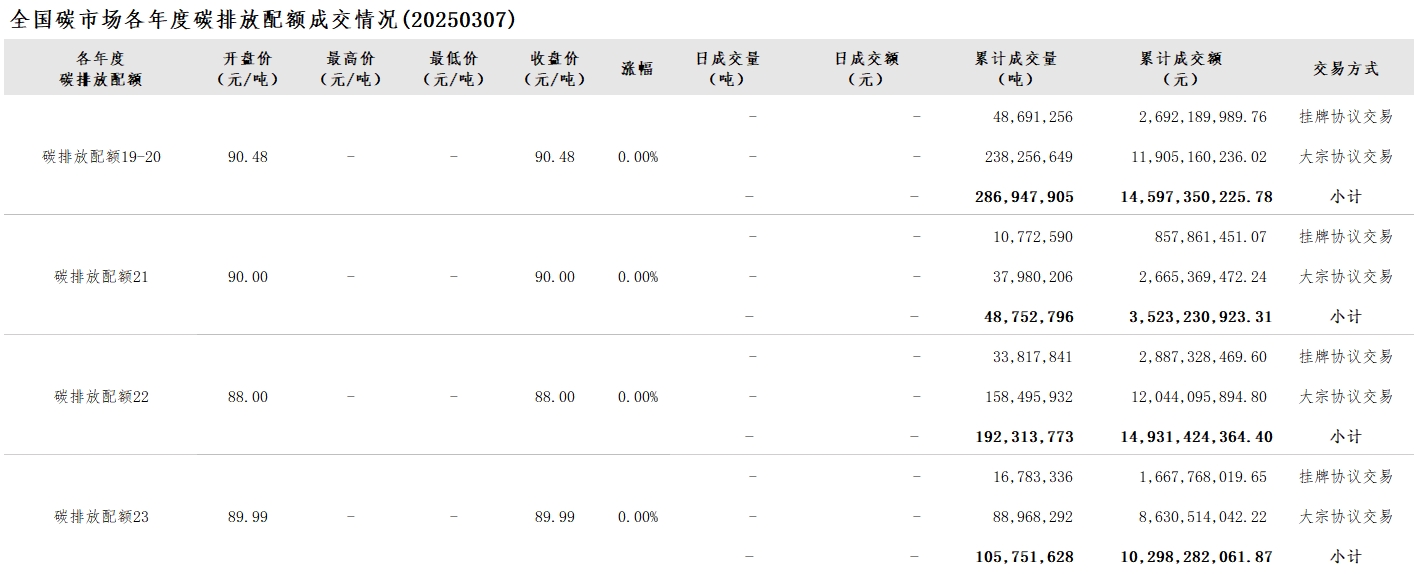Select subtotal volume 286,947,905

(x=1024, y=197)
